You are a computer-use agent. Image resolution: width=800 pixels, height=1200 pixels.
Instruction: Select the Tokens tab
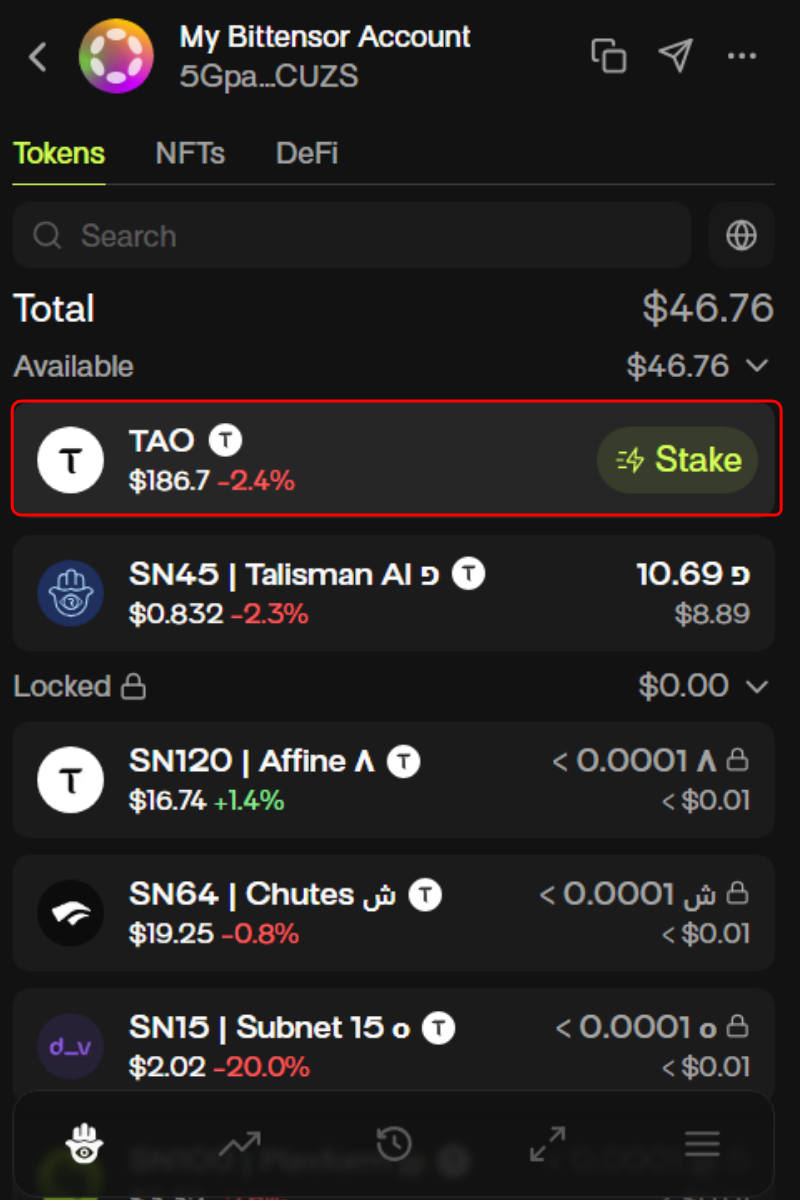click(x=59, y=154)
